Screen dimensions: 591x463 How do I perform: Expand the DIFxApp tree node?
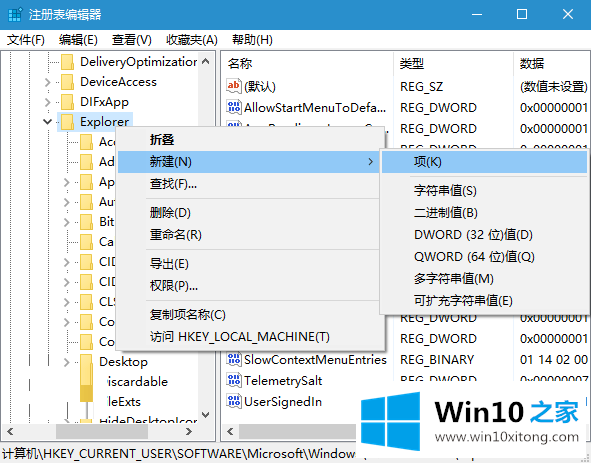tap(47, 102)
